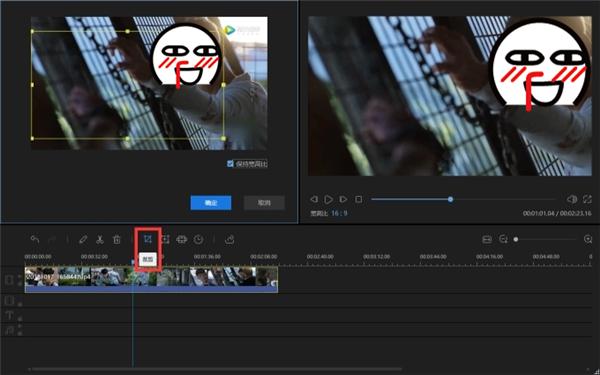Click the timeline zoom-out magnifier

coord(503,240)
